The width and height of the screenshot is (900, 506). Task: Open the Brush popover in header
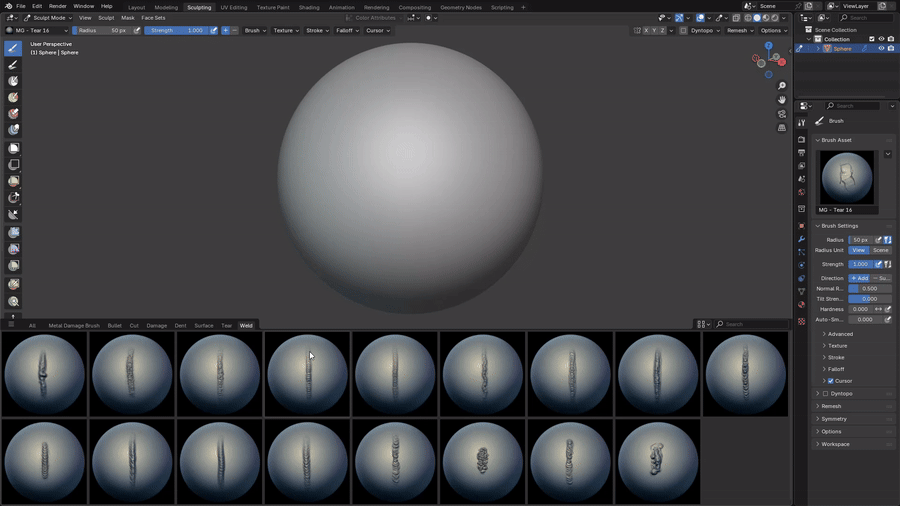tap(255, 30)
